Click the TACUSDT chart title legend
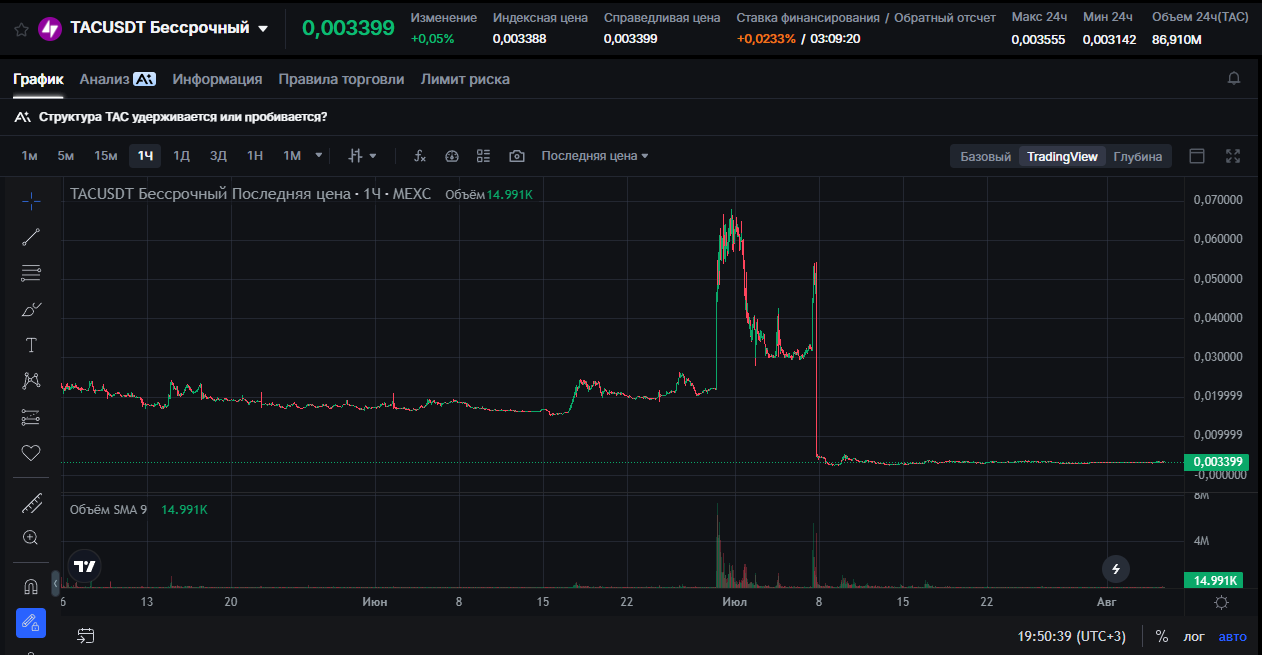 (x=250, y=194)
